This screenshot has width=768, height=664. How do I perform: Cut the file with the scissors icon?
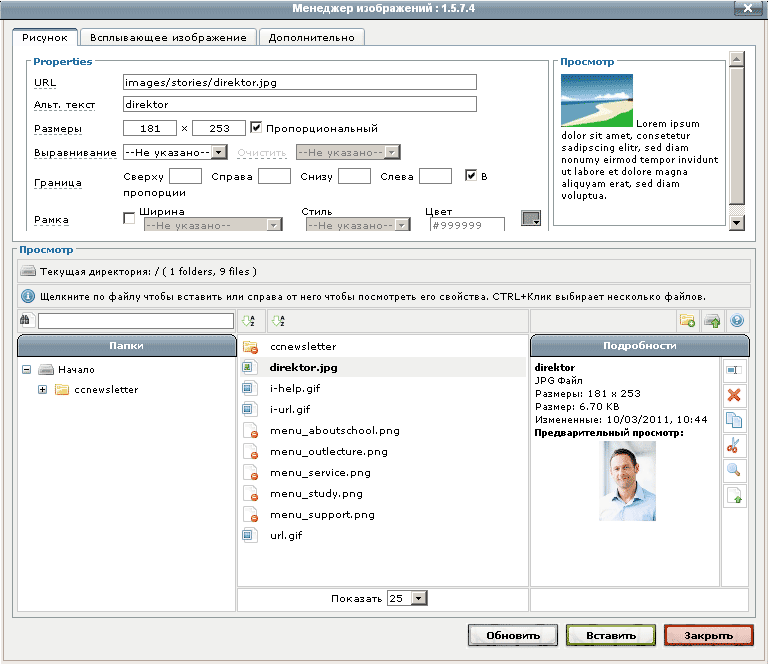pos(735,445)
